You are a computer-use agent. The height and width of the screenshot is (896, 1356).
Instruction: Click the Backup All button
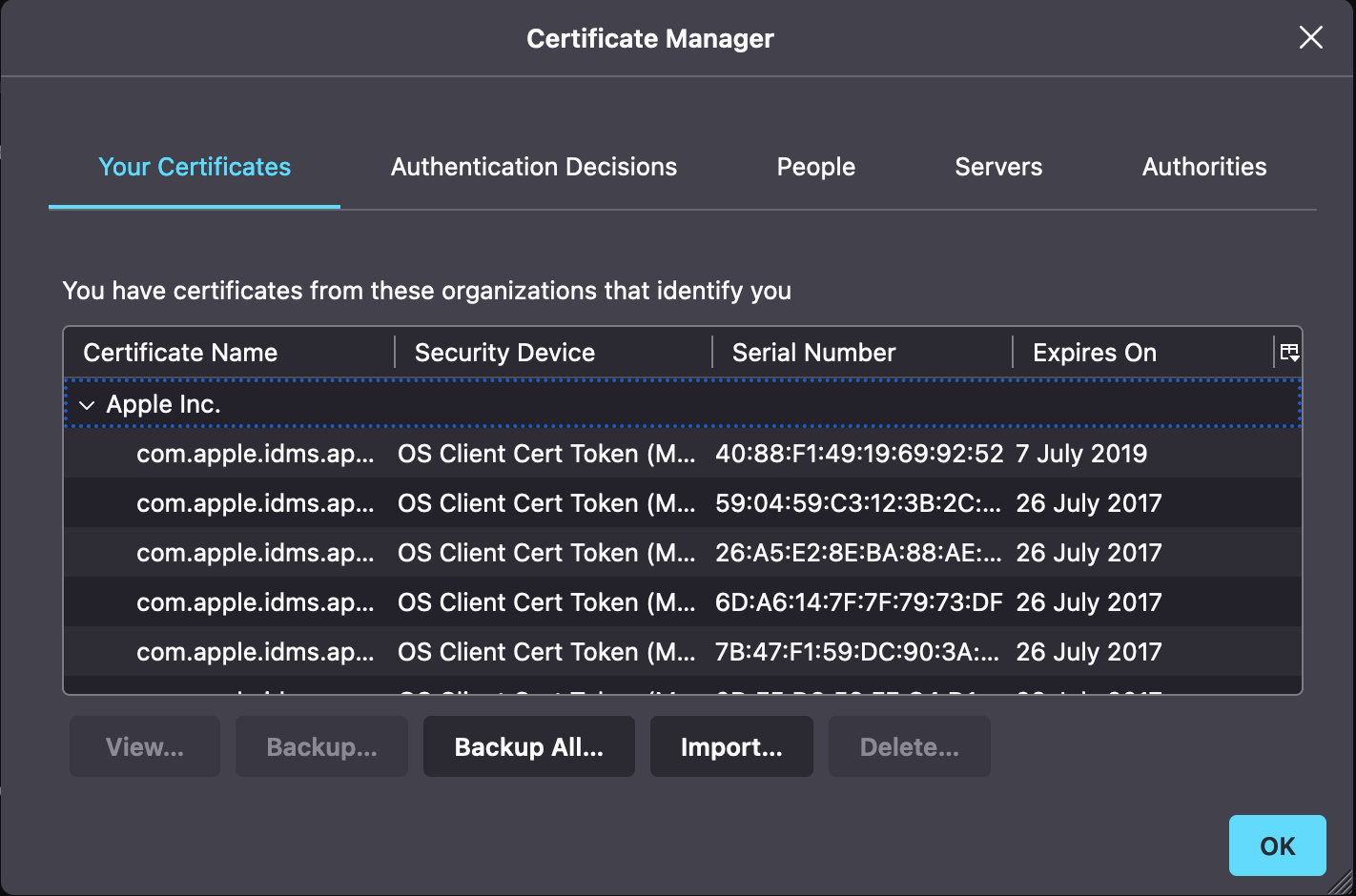pyautogui.click(x=528, y=746)
